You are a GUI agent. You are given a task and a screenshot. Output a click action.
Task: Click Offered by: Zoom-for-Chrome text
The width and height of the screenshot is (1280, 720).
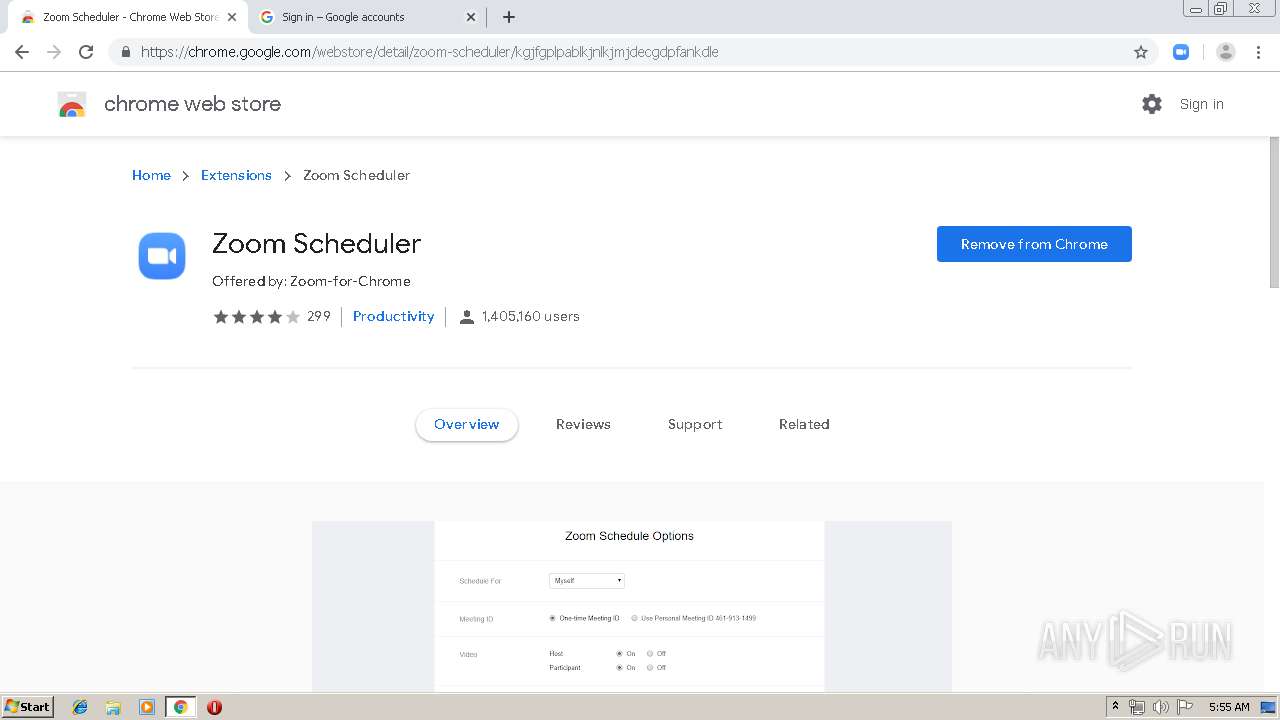pyautogui.click(x=311, y=281)
